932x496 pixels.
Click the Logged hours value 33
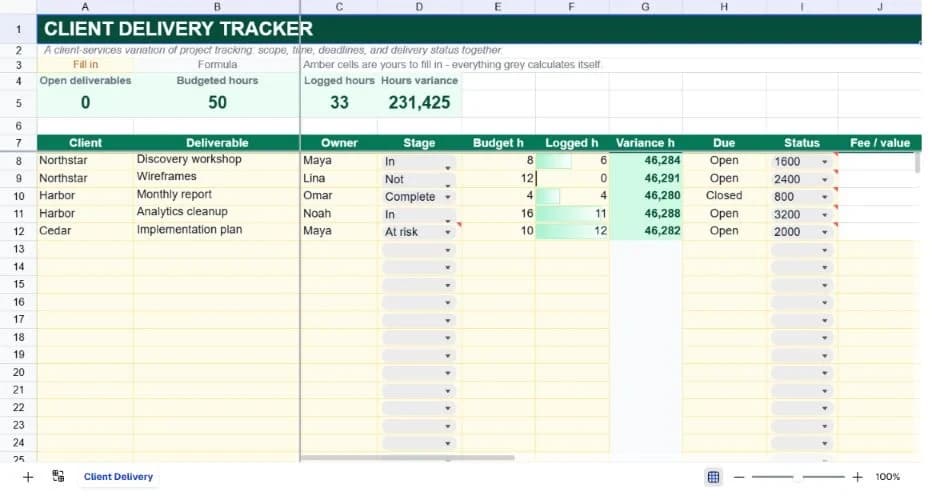[339, 102]
